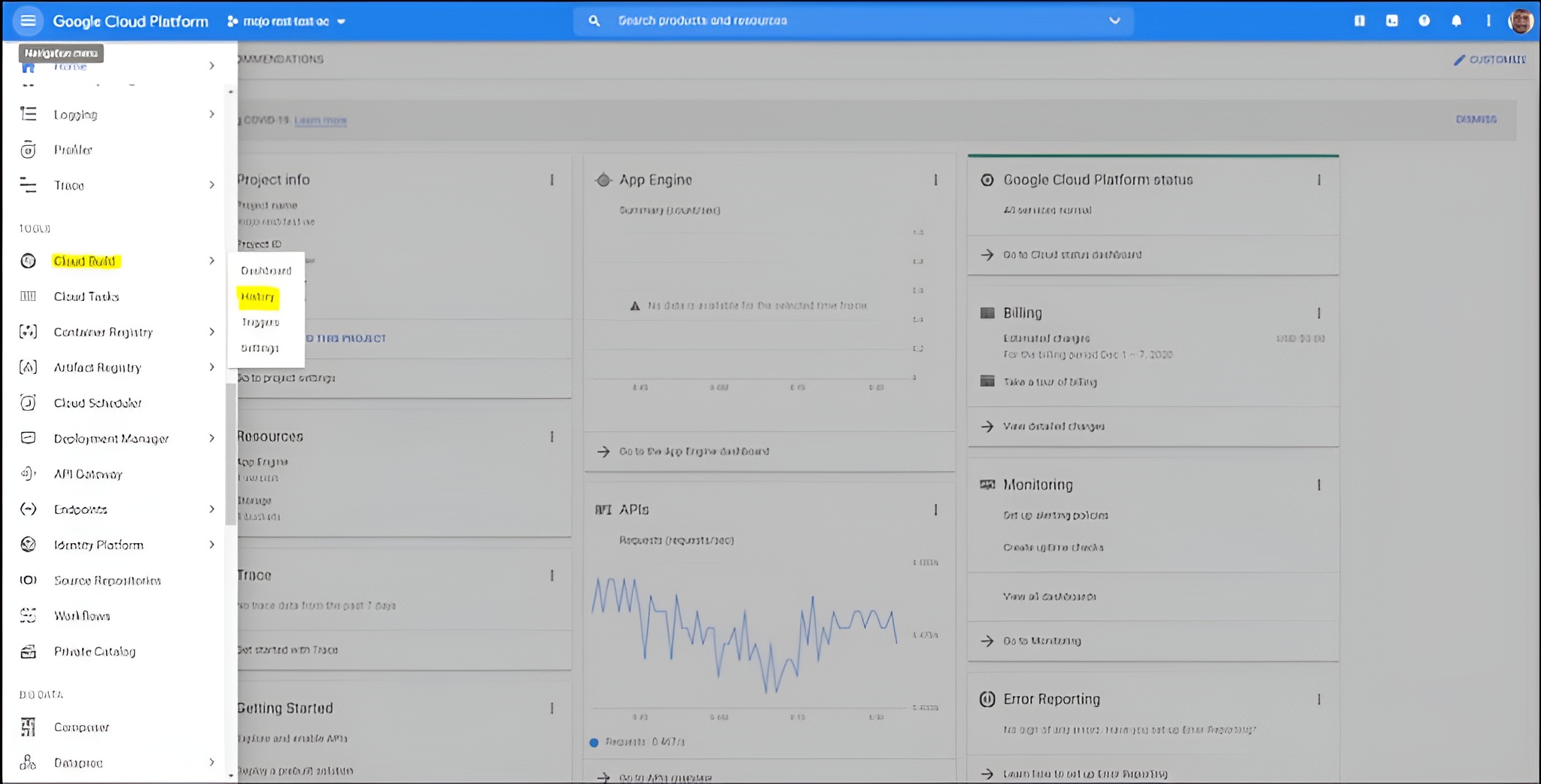Expand the search bar options chevron
Screen dimensions: 1541x784
tap(1115, 20)
